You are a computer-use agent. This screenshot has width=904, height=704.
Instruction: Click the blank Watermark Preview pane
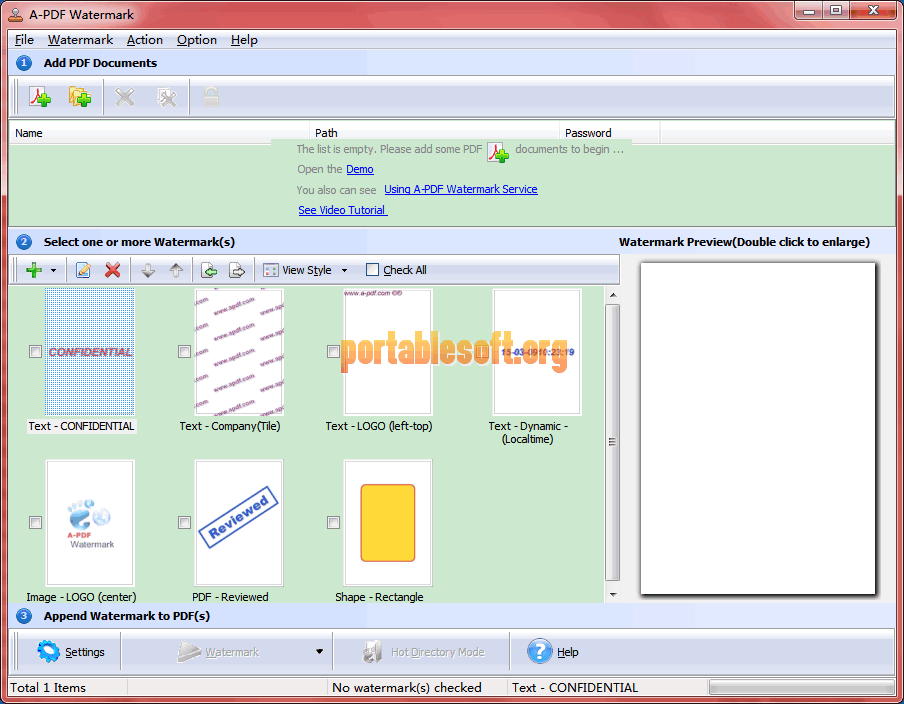click(x=758, y=428)
